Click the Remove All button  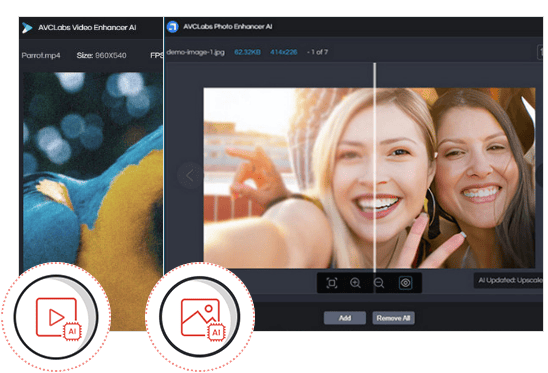pos(393,318)
